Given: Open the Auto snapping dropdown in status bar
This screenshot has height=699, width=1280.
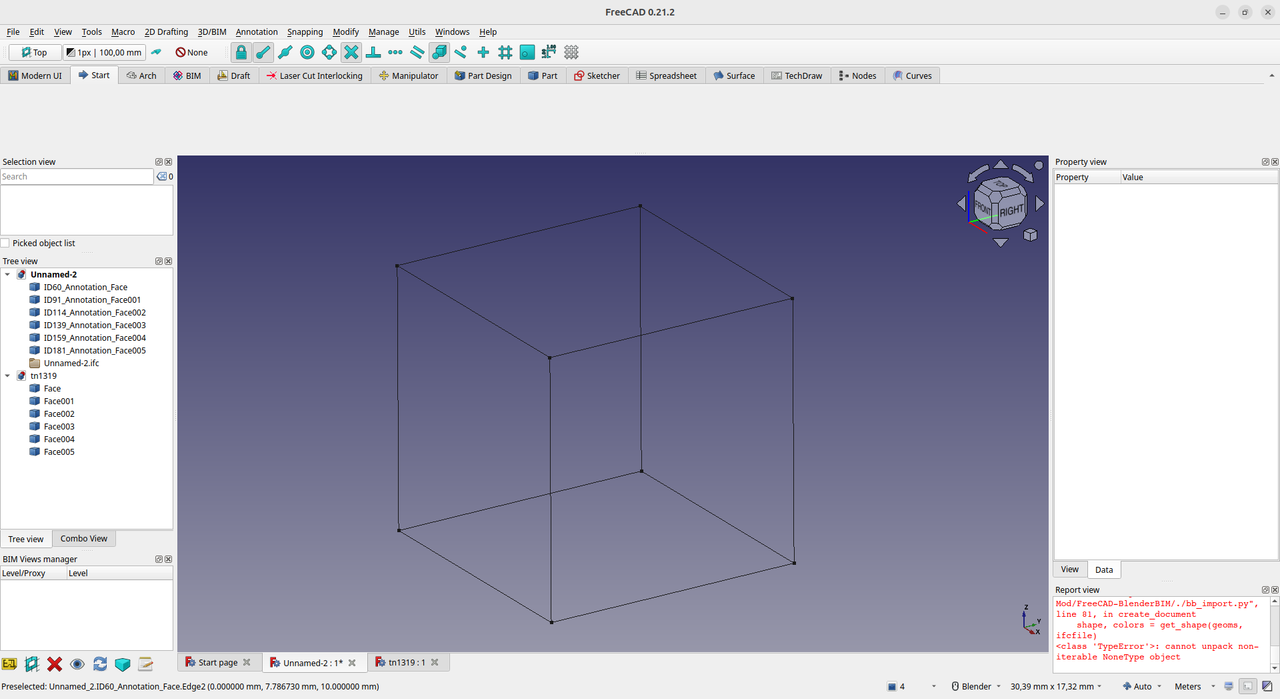Looking at the screenshot, I should click(x=1142, y=686).
